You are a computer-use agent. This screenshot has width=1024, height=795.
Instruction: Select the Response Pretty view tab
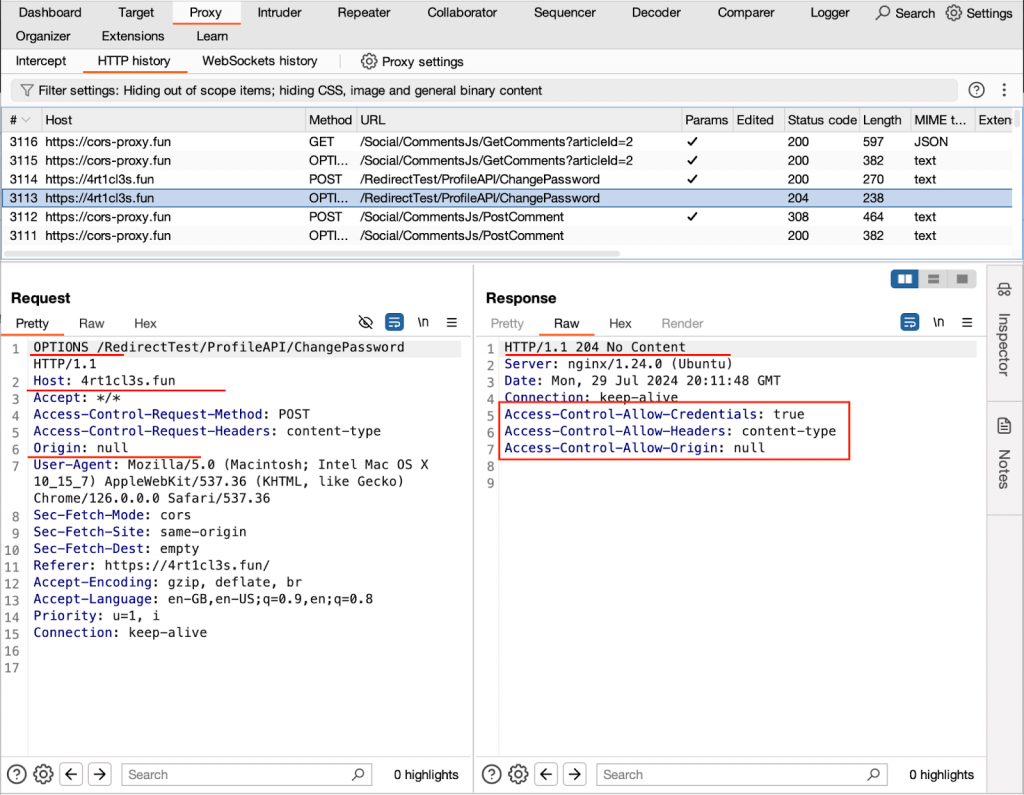507,323
